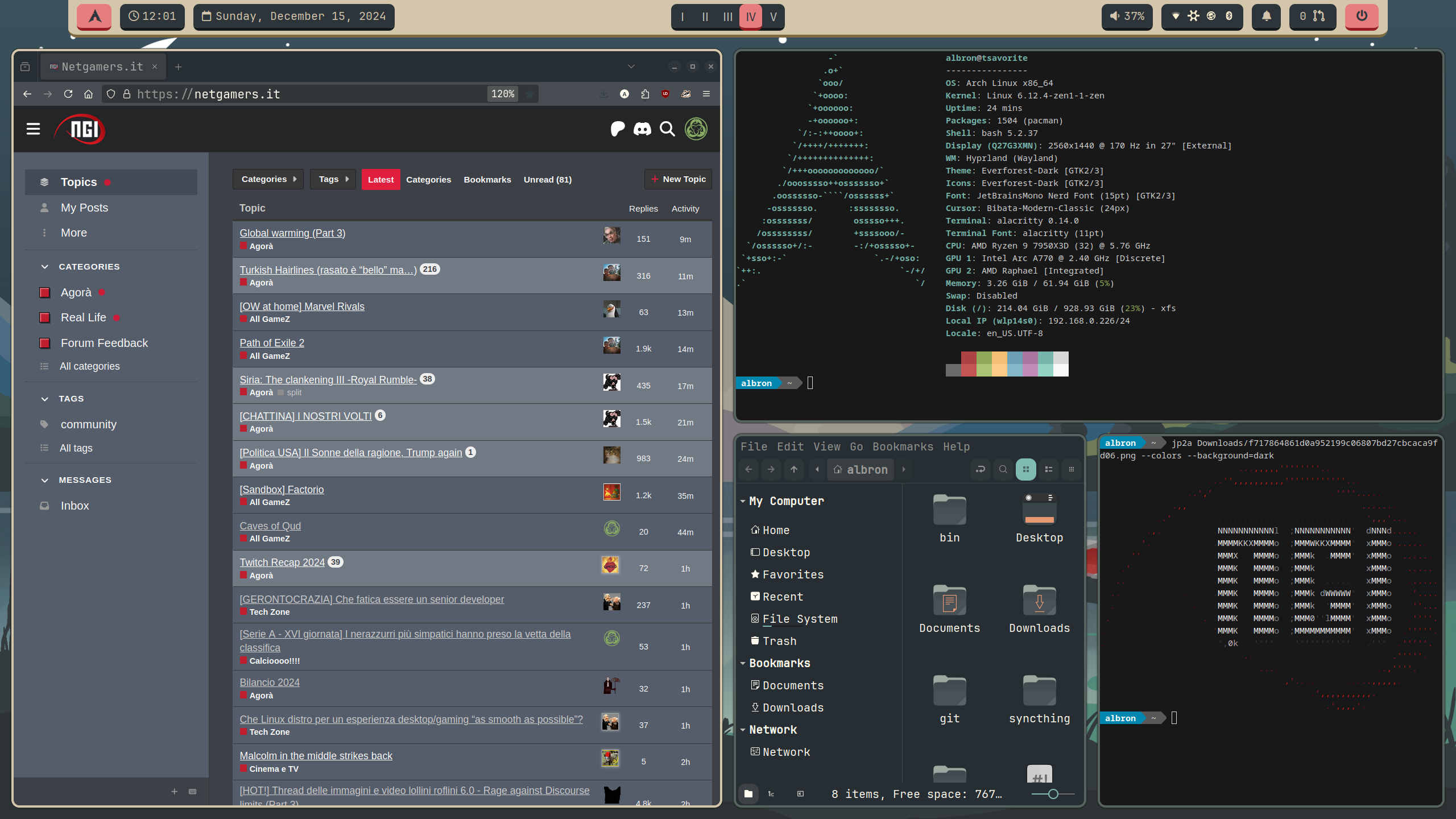The width and height of the screenshot is (1456, 819).
Task: Open Path of Exile 2 topic
Action: click(x=272, y=342)
